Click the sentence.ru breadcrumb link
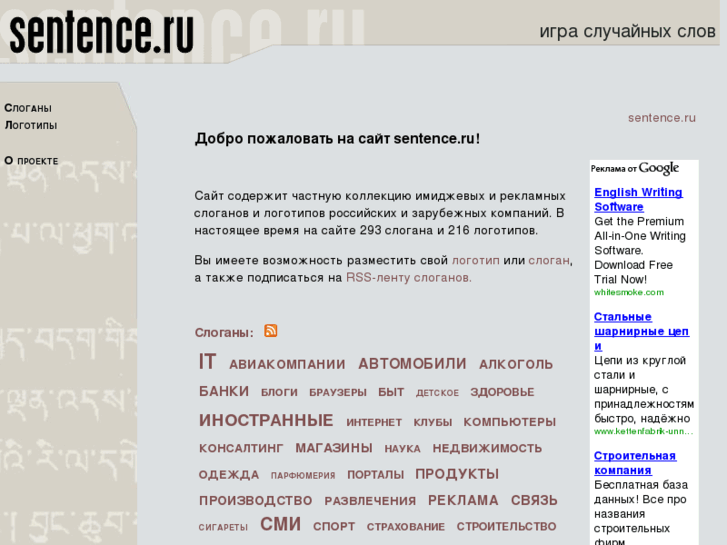The image size is (727, 545). pyautogui.click(x=662, y=118)
